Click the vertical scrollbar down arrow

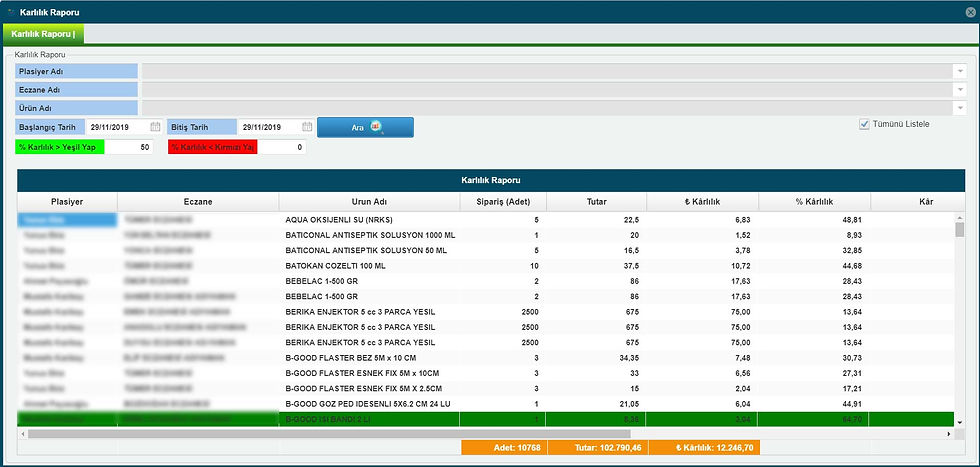(x=959, y=423)
